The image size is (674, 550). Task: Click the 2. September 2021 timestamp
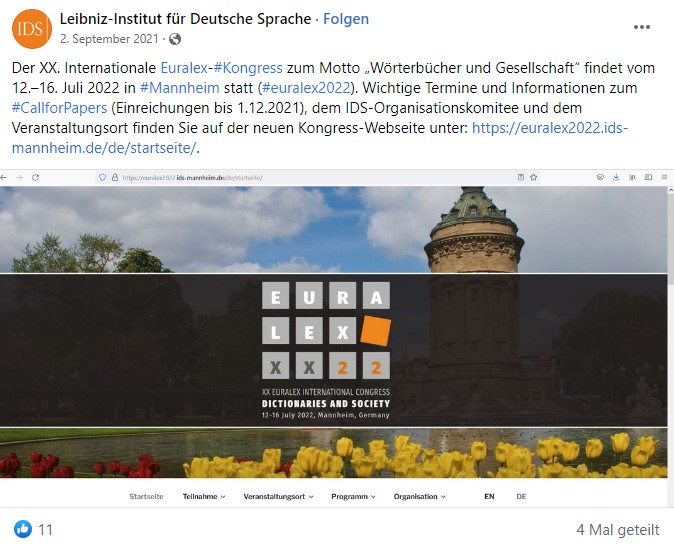[110, 39]
